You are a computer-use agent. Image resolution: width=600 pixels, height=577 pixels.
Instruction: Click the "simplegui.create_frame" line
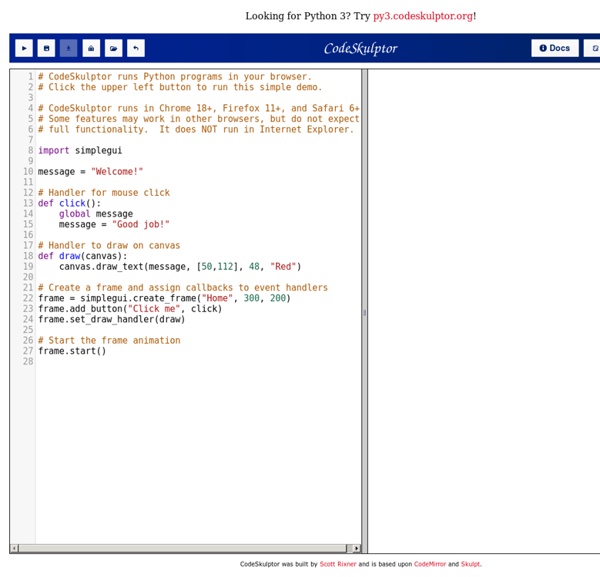coord(164,298)
